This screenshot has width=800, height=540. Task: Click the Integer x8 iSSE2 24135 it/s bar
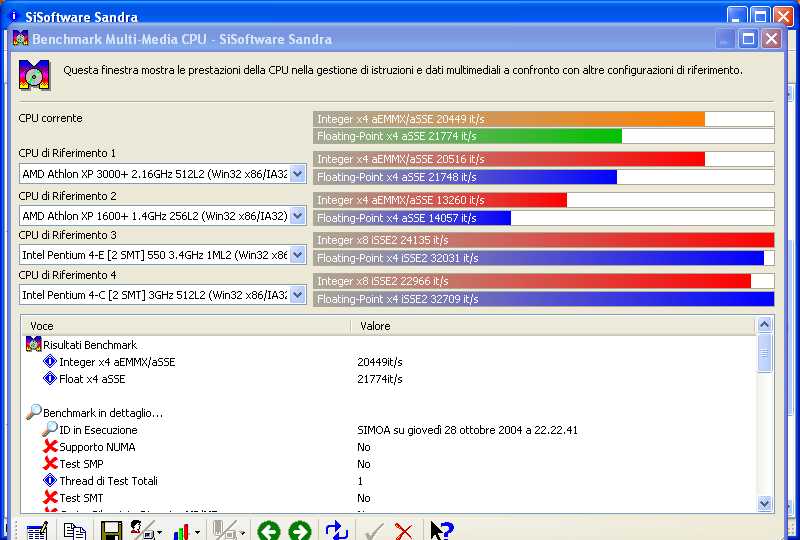coord(543,240)
